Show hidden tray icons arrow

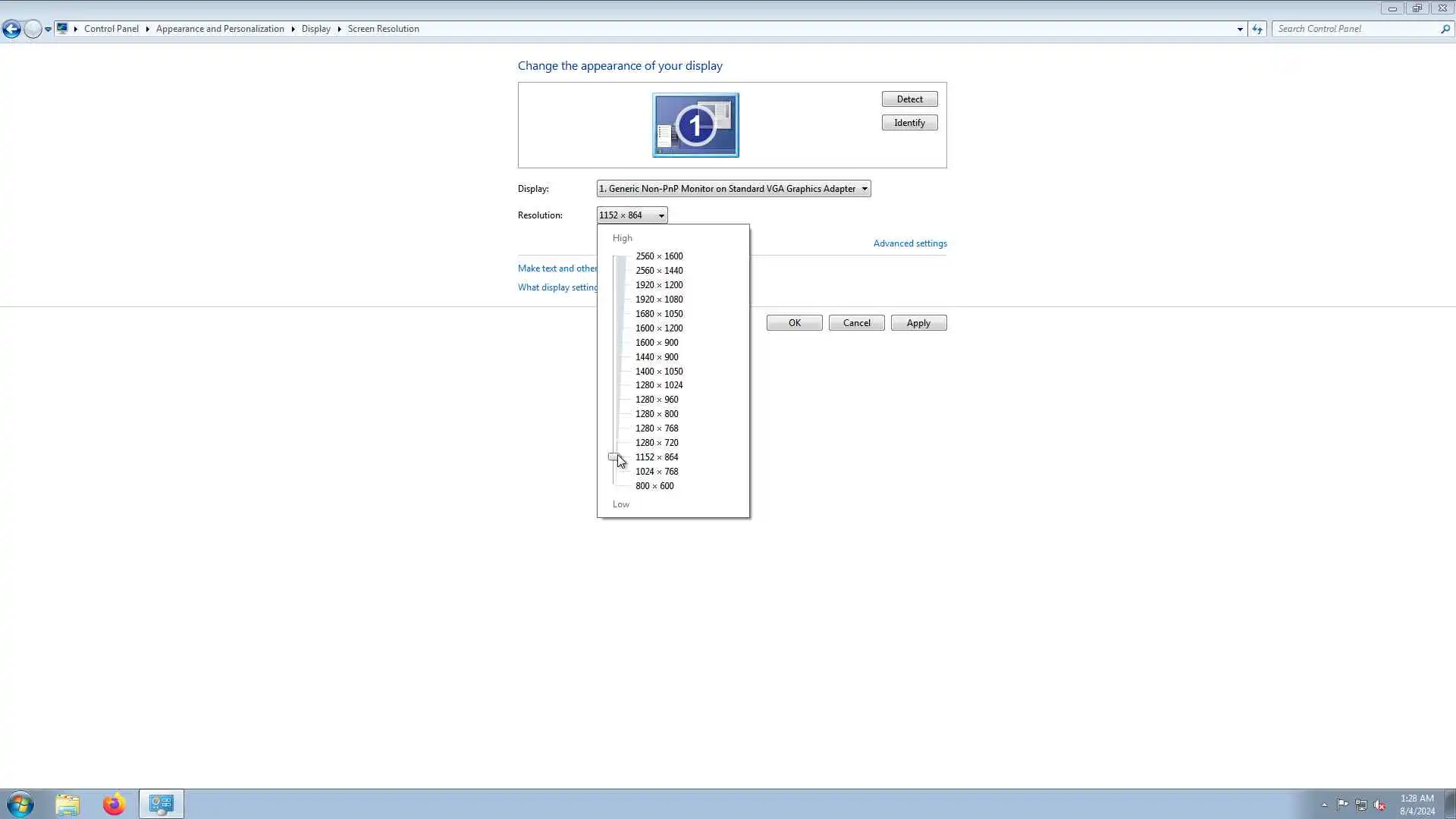click(x=1324, y=805)
